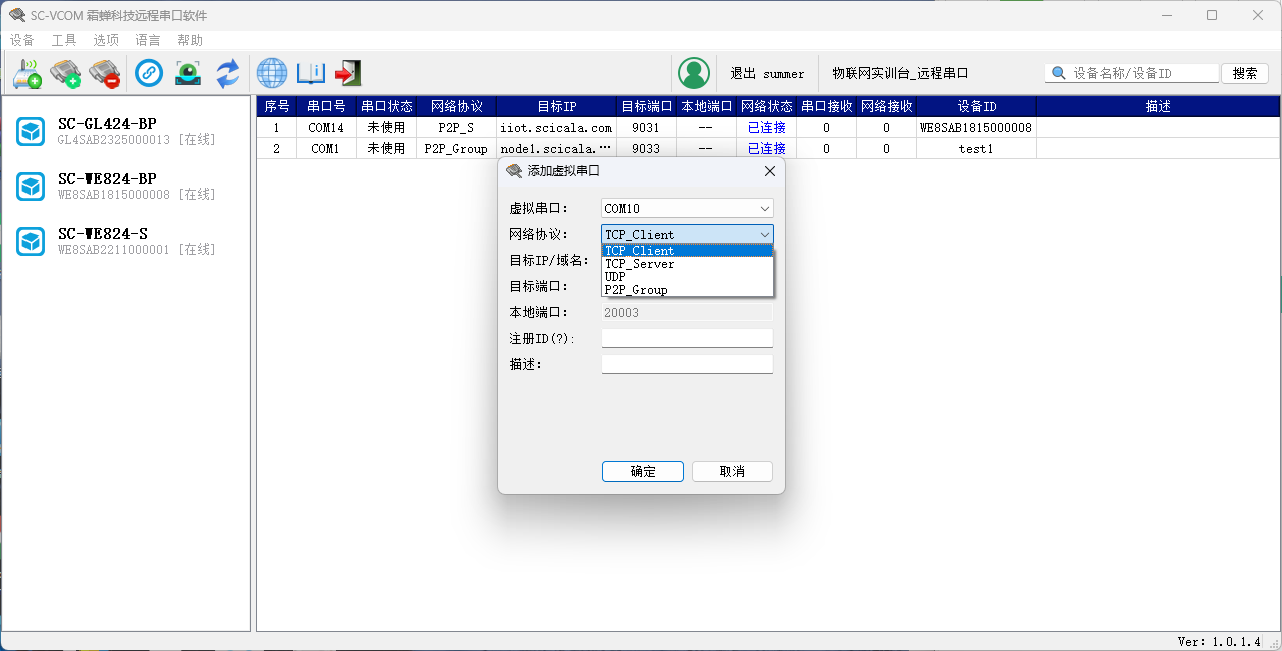Click the blue chain link icon
Screen dimensions: 1282x651
click(x=149, y=73)
